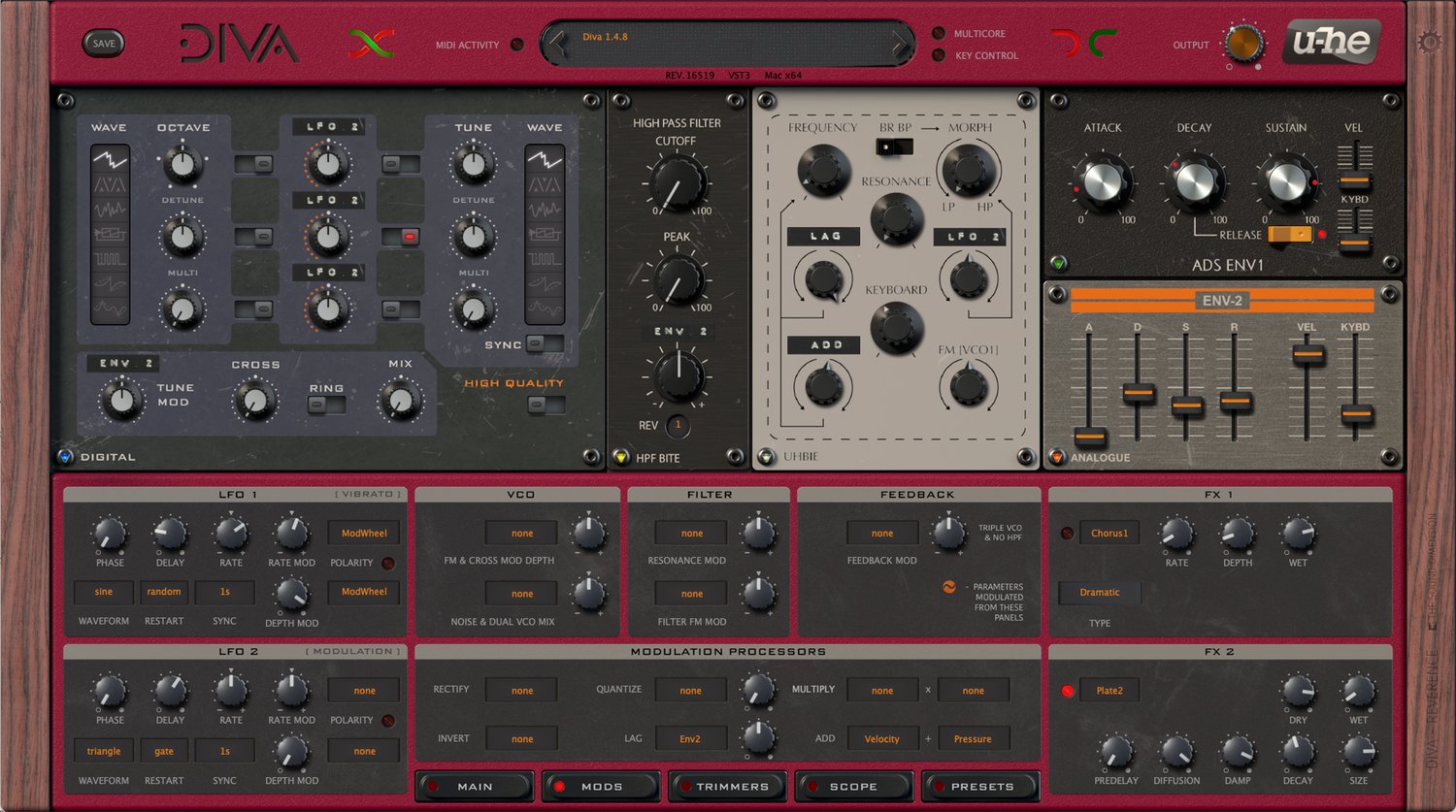Click the OUTPUT volume knob

(x=1242, y=44)
